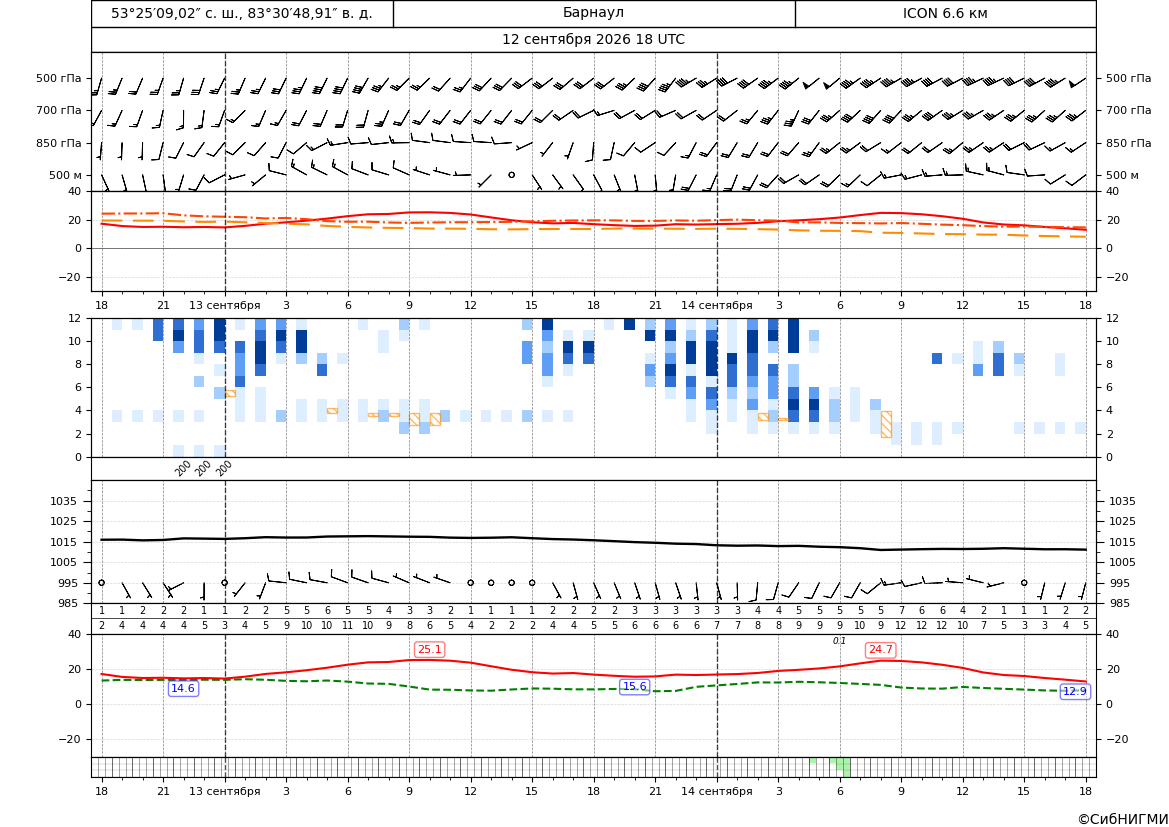Click the 14 сентября marker on bottom axis

[x=716, y=791]
